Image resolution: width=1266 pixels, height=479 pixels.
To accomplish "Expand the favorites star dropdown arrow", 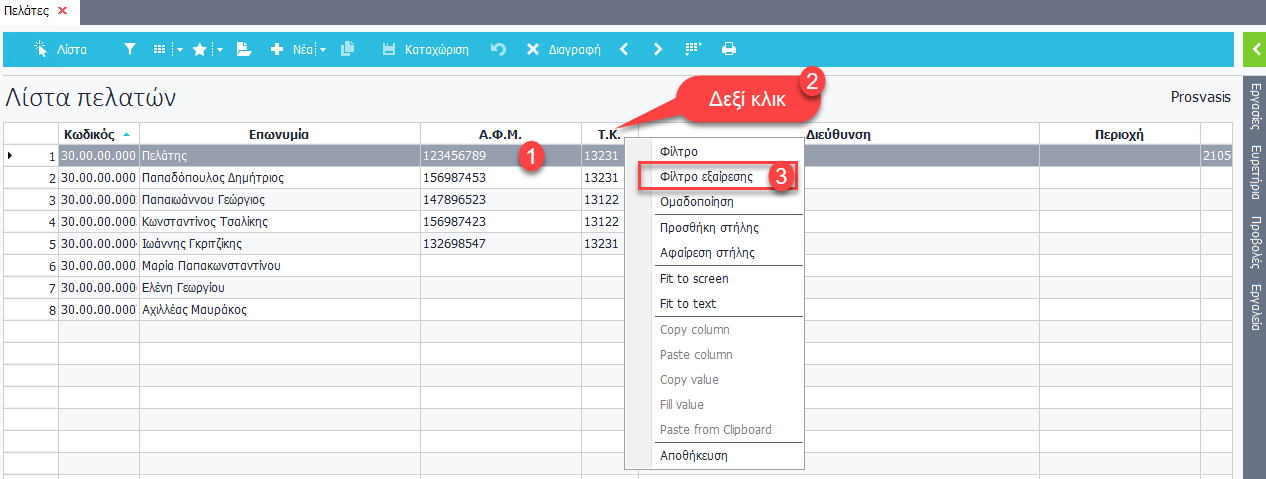I will pos(219,49).
